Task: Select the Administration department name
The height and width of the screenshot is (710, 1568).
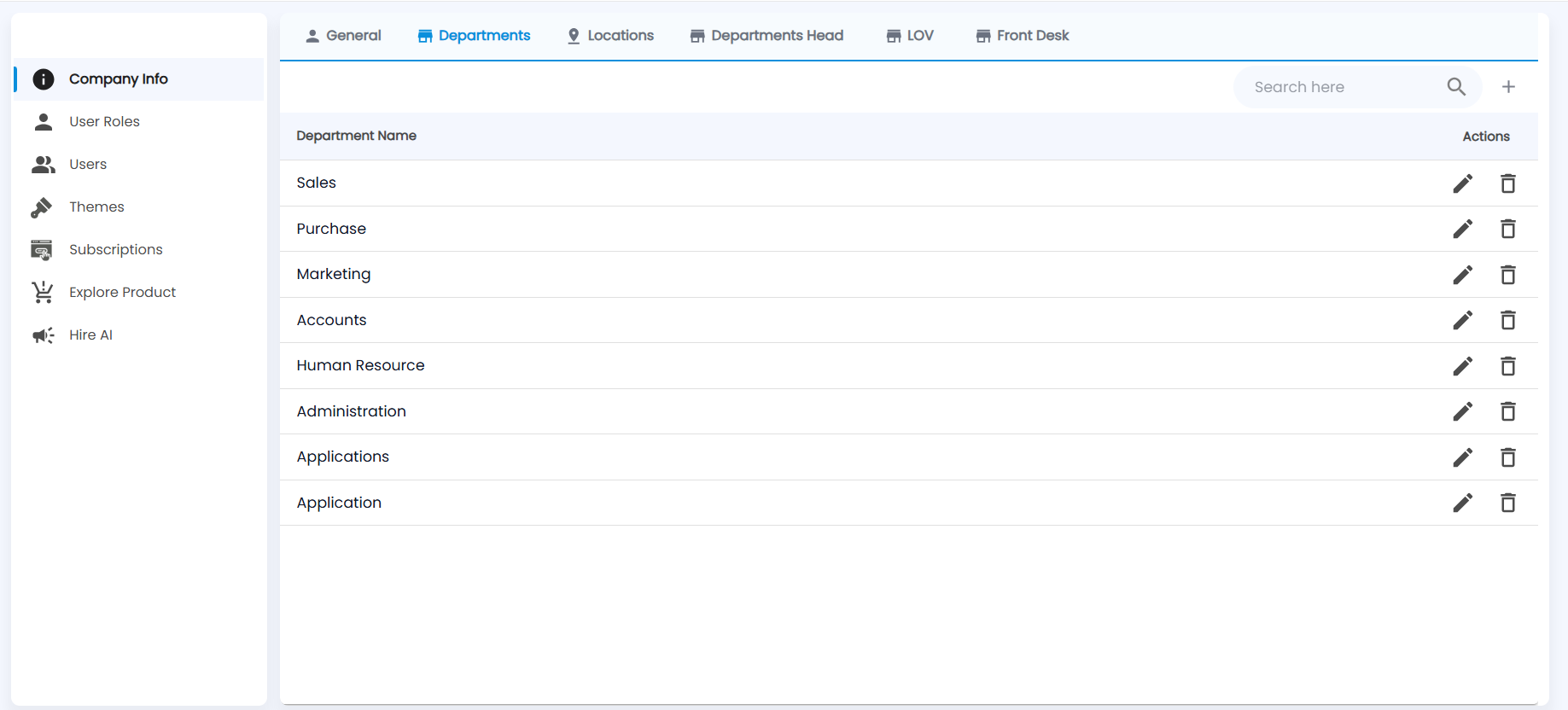Action: click(x=351, y=411)
